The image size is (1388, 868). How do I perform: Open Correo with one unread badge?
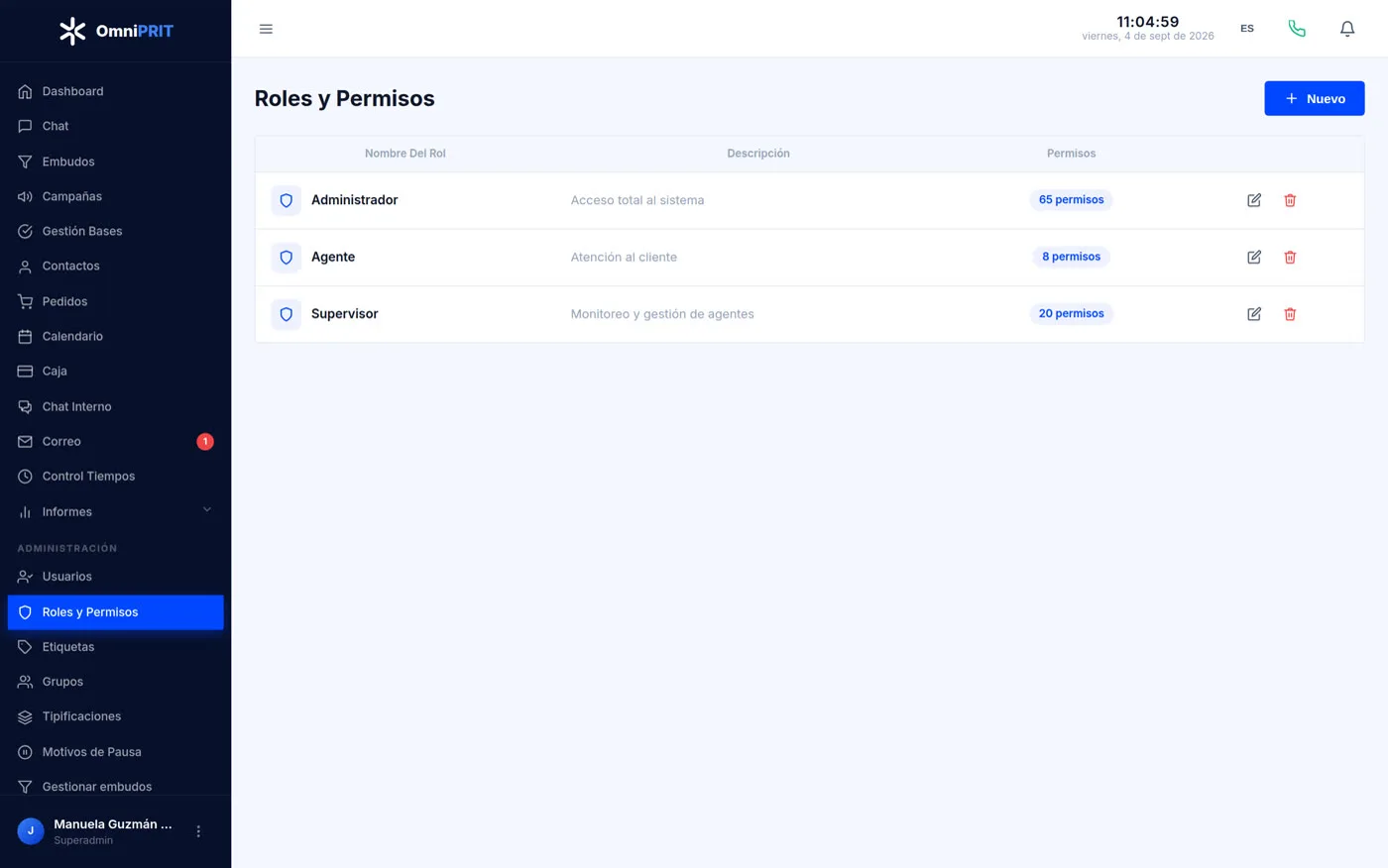tap(116, 441)
